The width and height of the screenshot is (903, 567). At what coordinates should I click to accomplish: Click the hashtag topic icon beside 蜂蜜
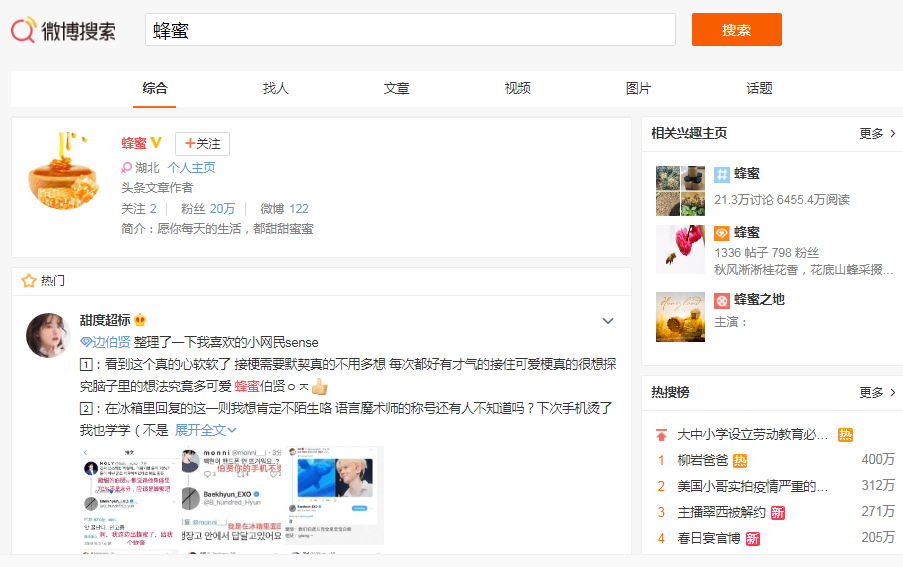[x=721, y=174]
